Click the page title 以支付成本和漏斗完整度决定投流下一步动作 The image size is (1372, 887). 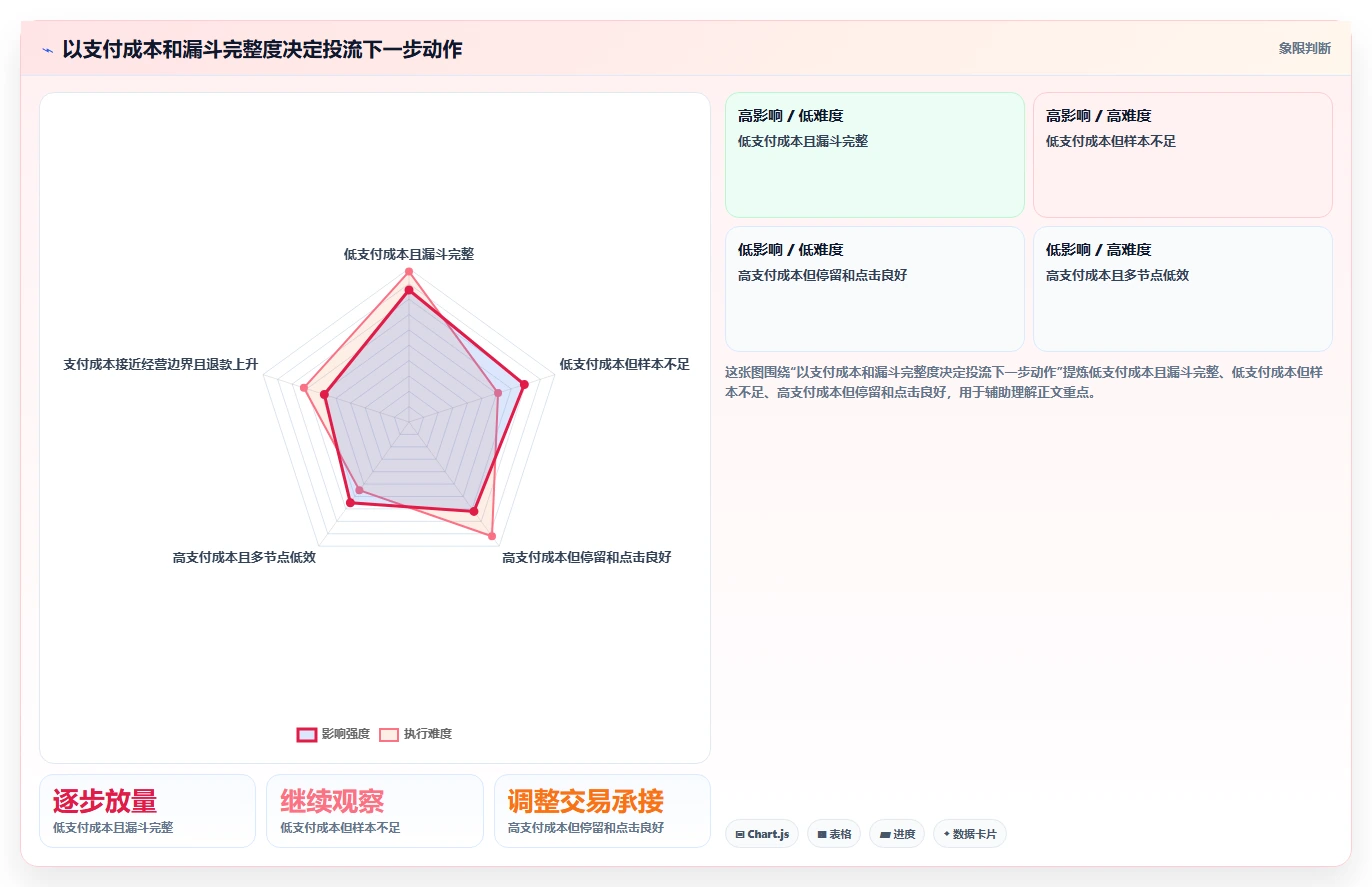pyautogui.click(x=262, y=49)
